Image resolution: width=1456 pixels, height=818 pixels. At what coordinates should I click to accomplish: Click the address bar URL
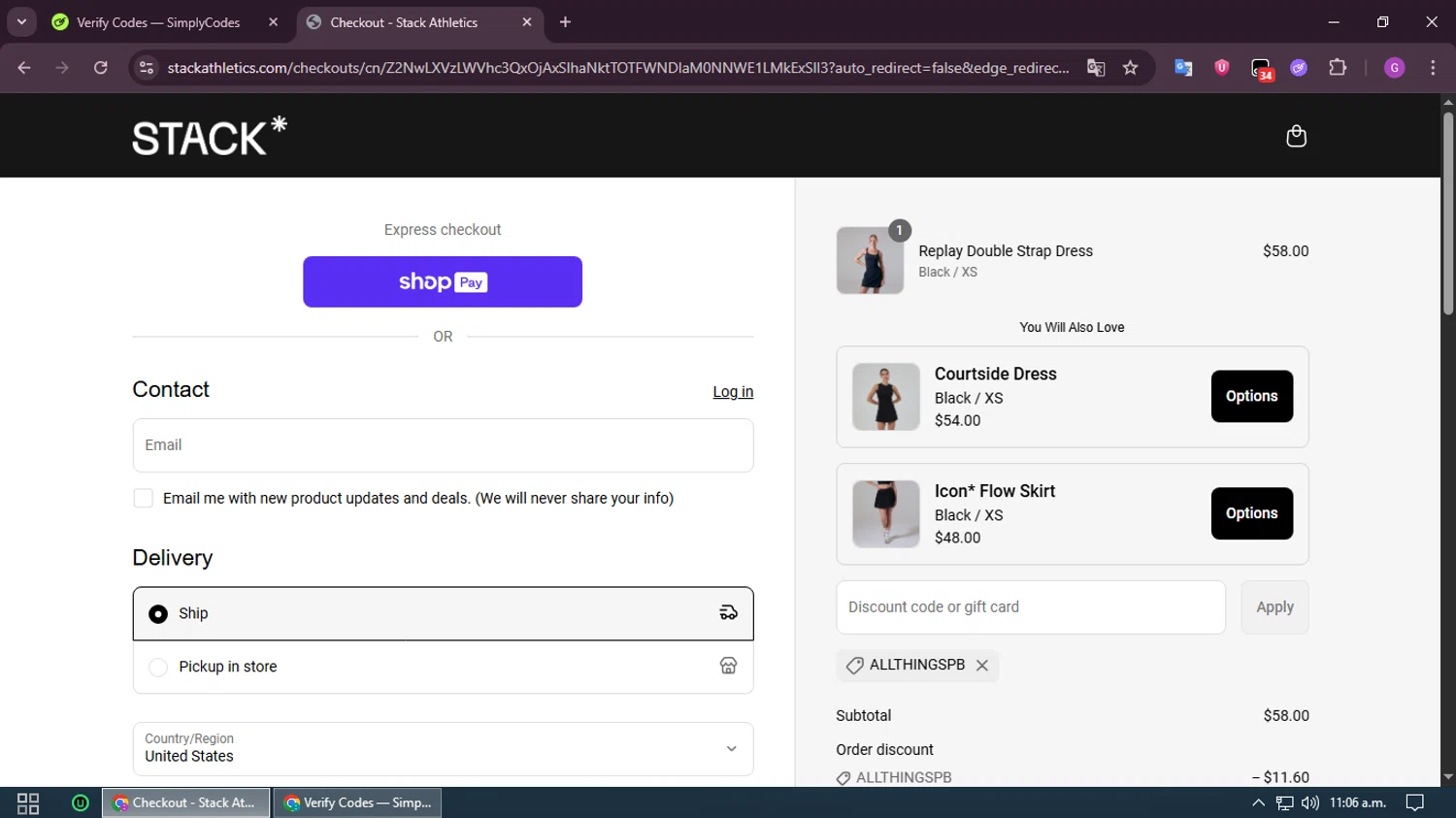pos(618,68)
